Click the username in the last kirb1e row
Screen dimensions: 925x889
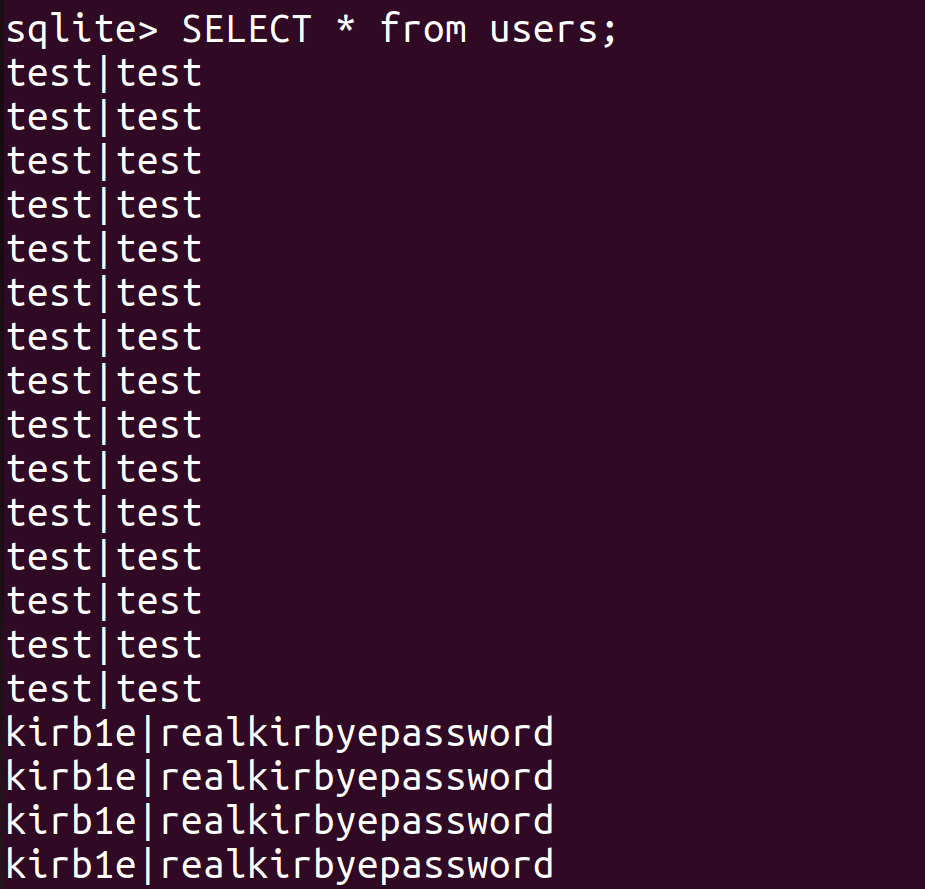point(71,865)
